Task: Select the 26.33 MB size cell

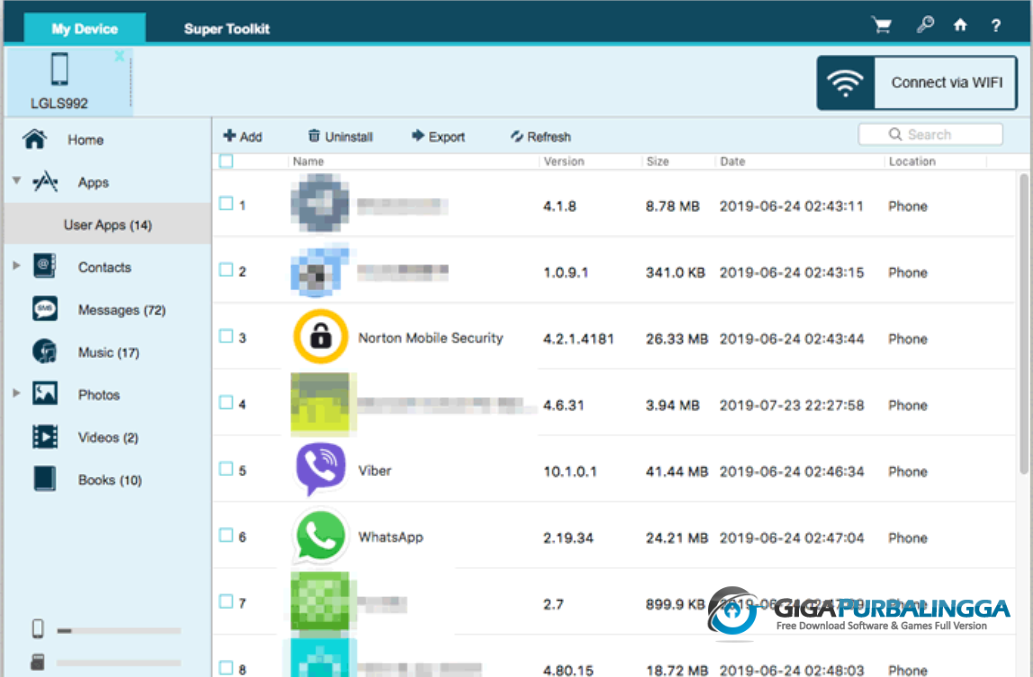Action: (677, 339)
